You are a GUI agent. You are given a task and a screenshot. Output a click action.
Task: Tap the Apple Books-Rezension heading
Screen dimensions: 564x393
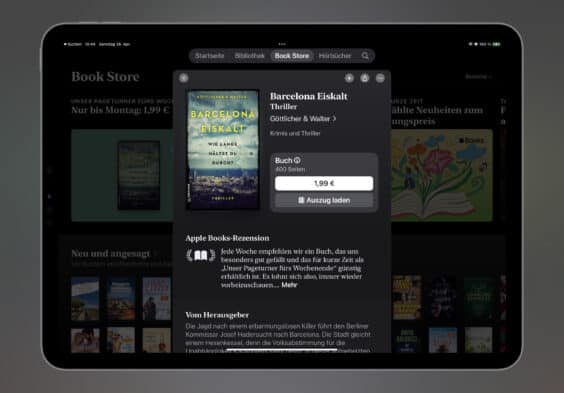pyautogui.click(x=227, y=238)
